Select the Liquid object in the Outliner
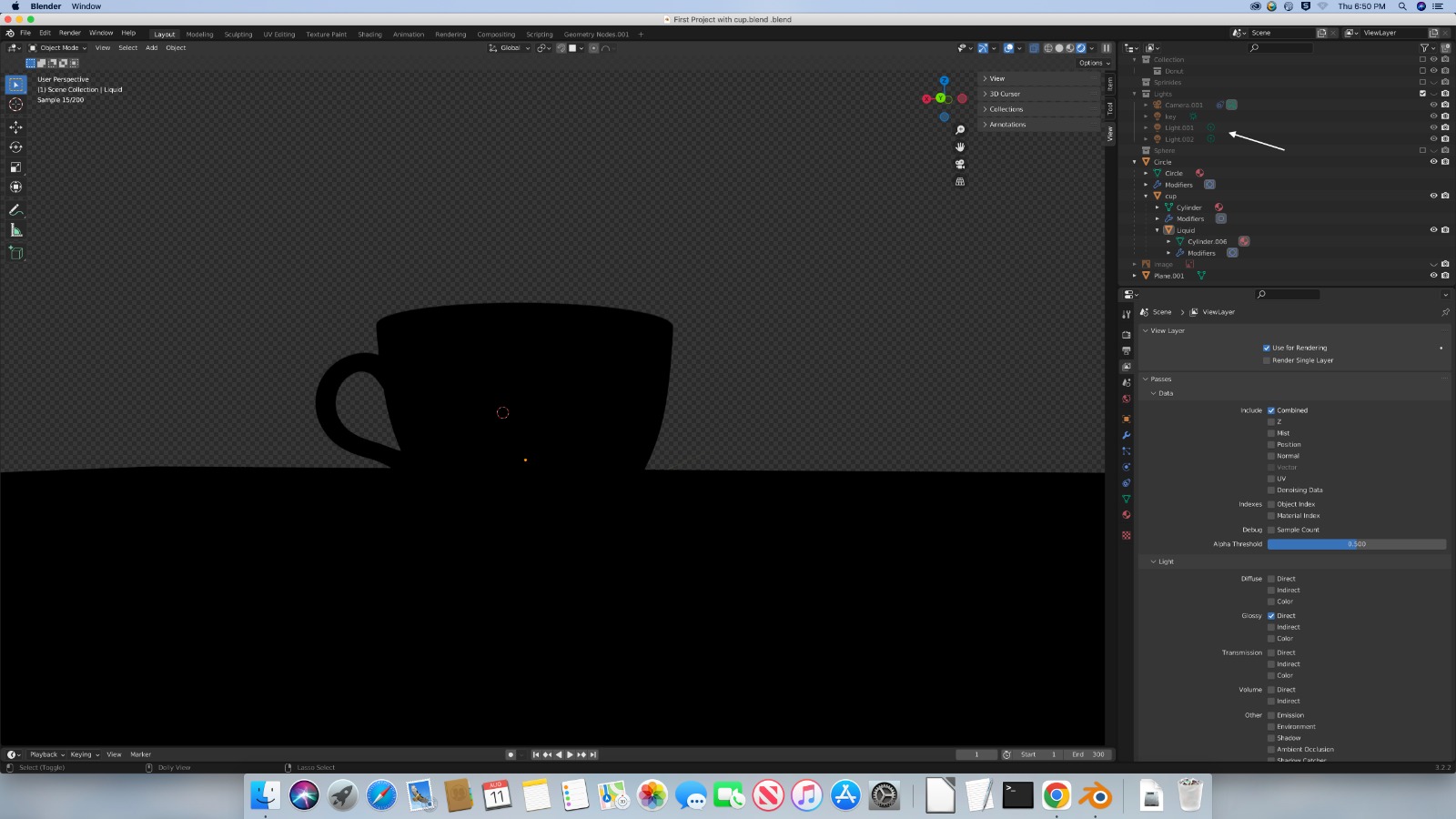 pyautogui.click(x=1184, y=229)
